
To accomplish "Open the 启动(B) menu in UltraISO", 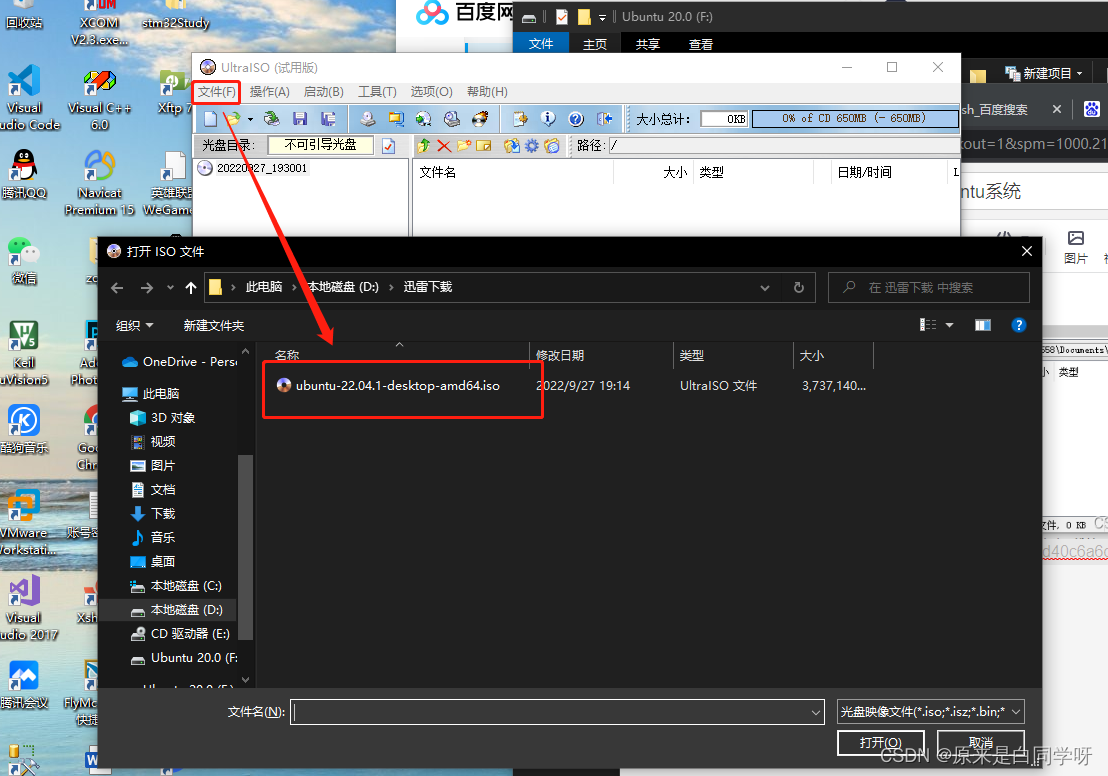I will tap(324, 92).
